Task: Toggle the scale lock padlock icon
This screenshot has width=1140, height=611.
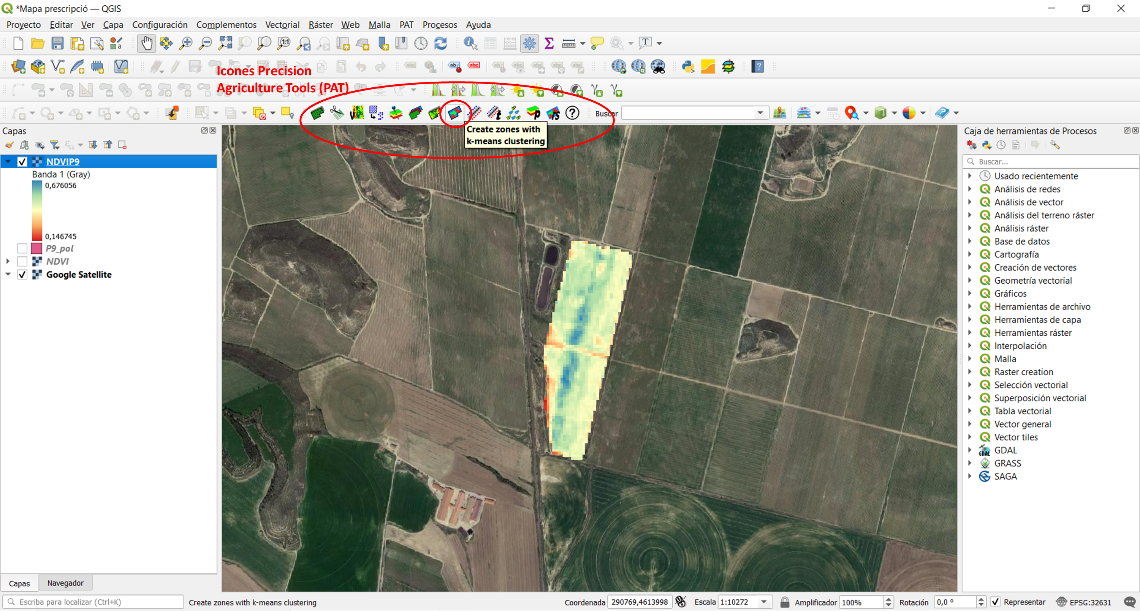Action: [x=784, y=602]
